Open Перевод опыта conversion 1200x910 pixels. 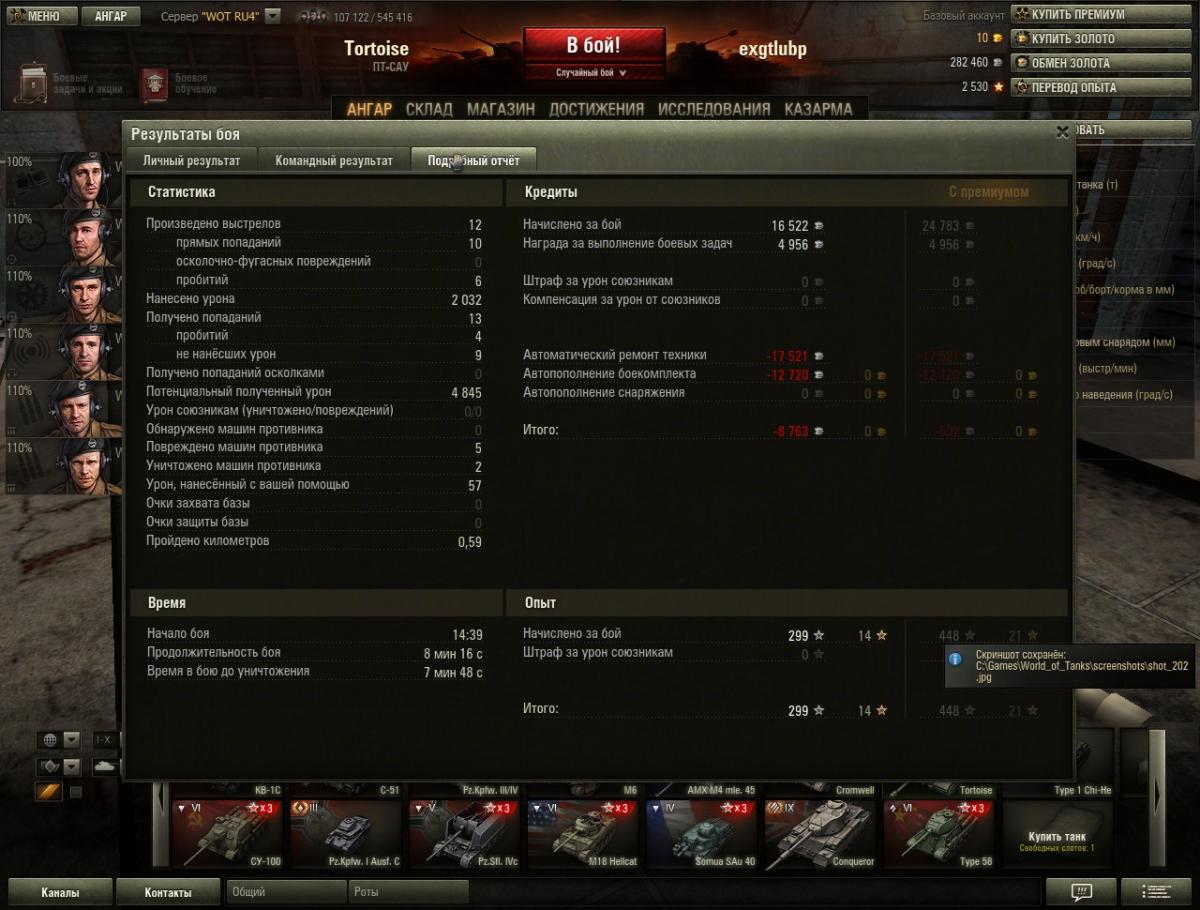pos(1103,87)
